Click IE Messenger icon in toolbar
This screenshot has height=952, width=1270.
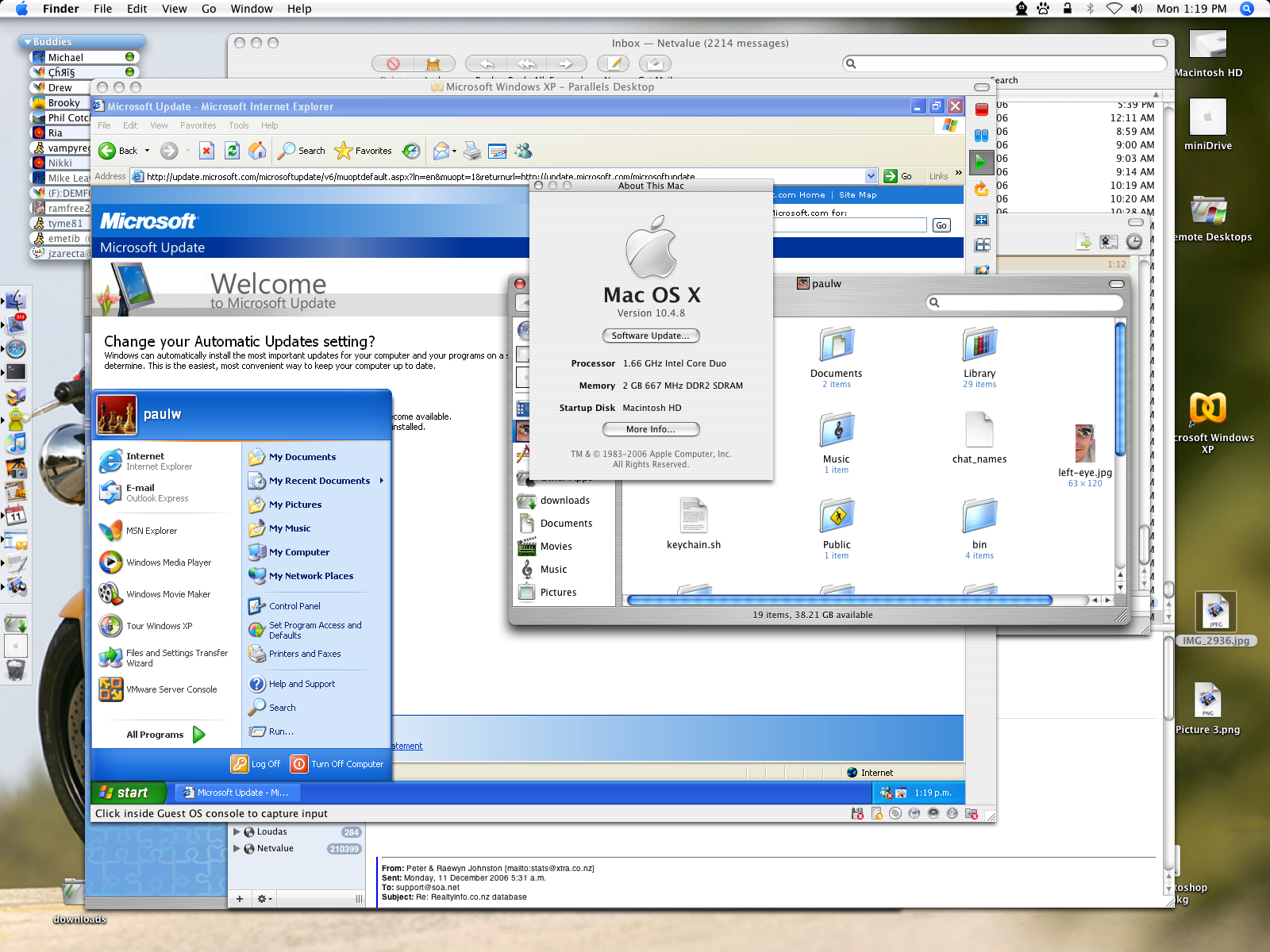click(523, 151)
